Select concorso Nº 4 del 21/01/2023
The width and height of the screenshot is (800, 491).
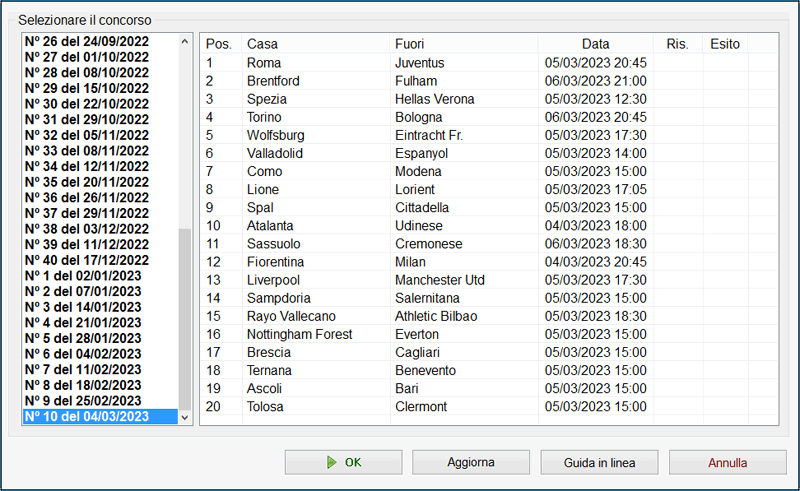(101, 323)
